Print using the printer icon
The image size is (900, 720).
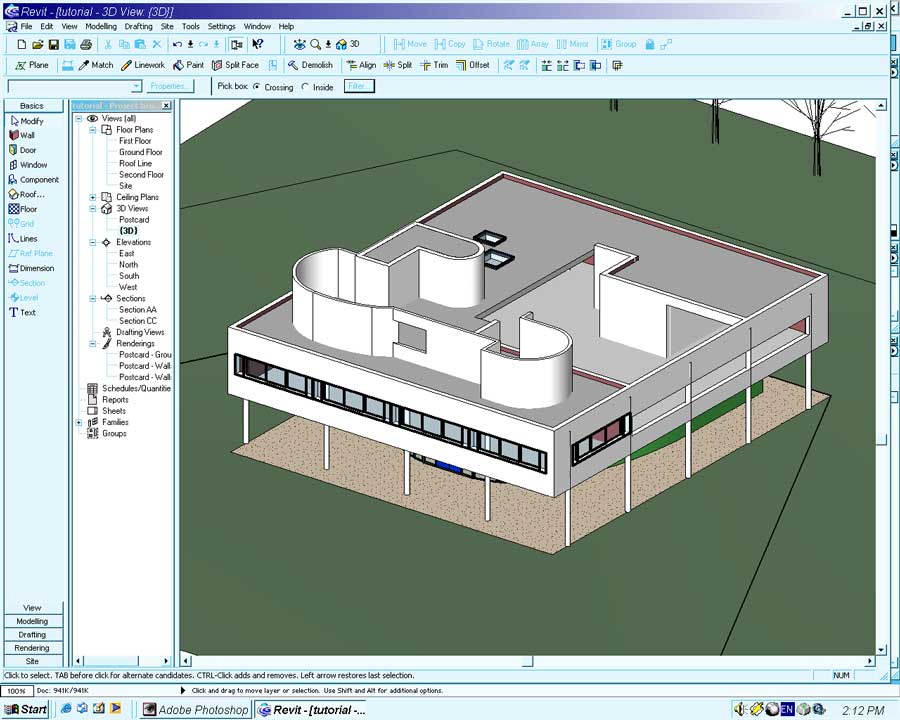(86, 44)
